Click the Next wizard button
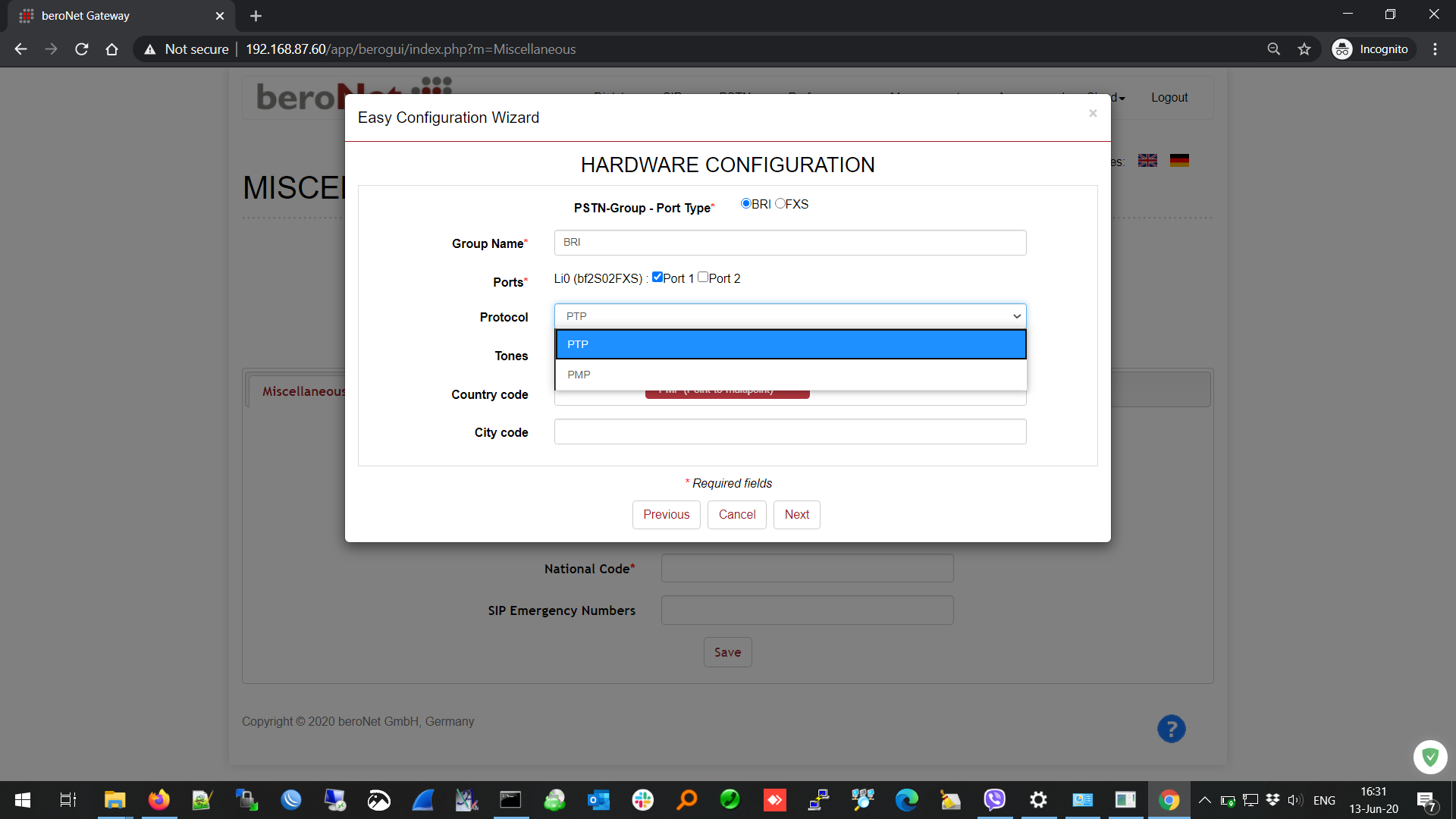 point(796,514)
